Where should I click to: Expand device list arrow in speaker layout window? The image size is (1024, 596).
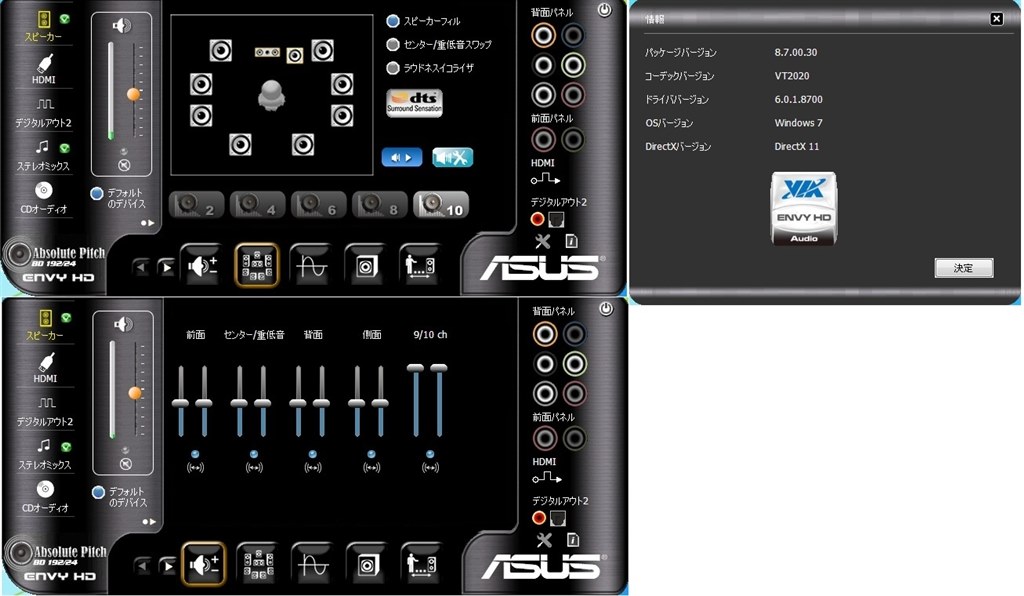click(148, 223)
